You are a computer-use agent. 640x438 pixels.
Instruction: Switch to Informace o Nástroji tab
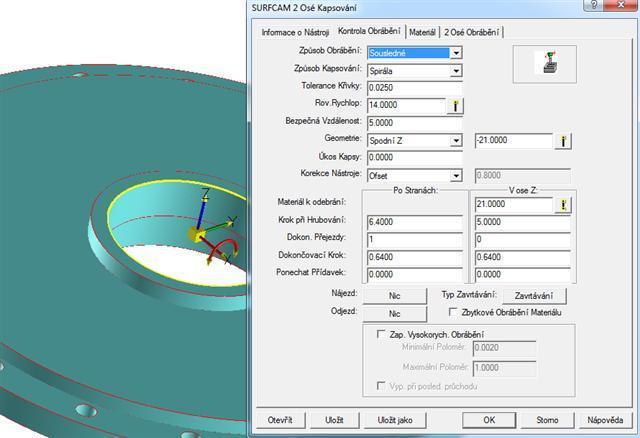pos(295,32)
